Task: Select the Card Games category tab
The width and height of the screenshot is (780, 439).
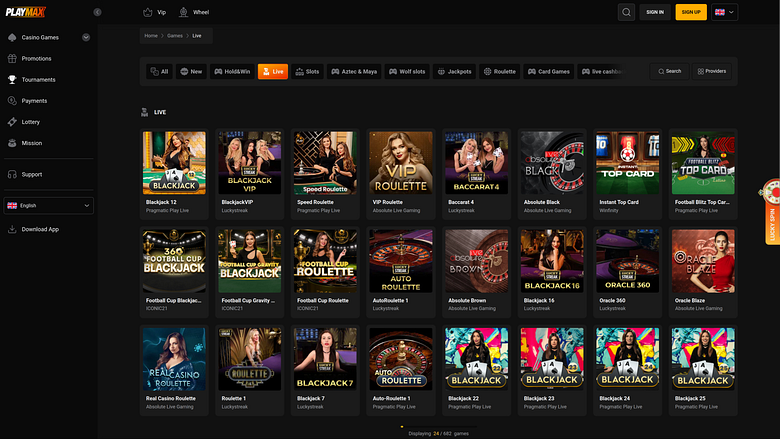Action: [x=549, y=72]
